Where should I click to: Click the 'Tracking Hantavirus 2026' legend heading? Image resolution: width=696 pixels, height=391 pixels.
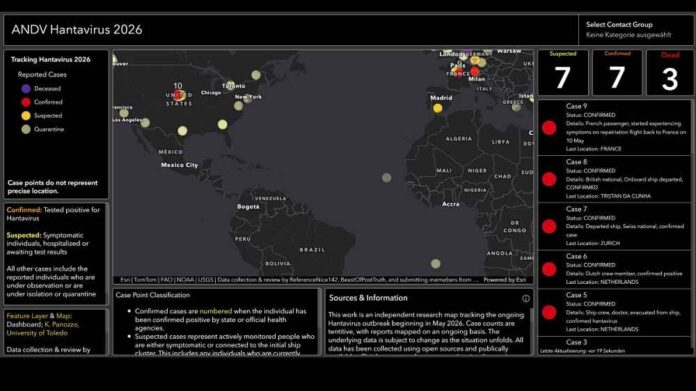pyautogui.click(x=51, y=59)
